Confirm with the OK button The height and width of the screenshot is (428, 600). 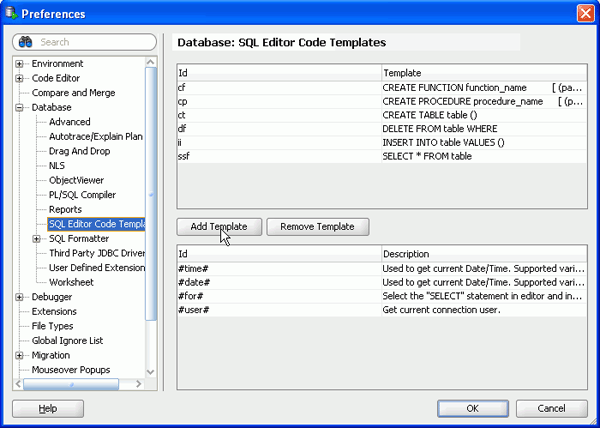pyautogui.click(x=473, y=409)
